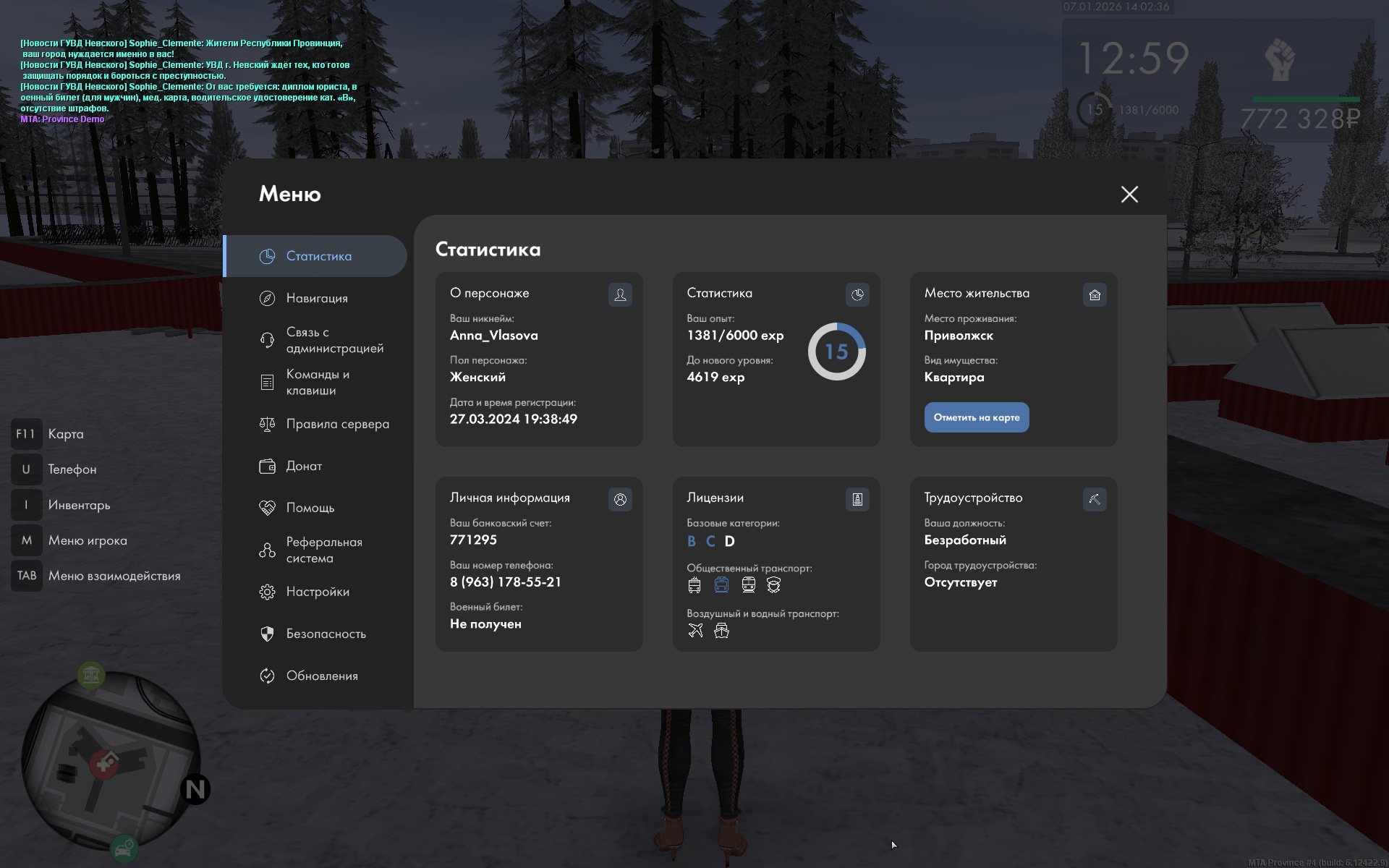The height and width of the screenshot is (868, 1389).
Task: Close the Меню window with X
Action: click(1129, 194)
